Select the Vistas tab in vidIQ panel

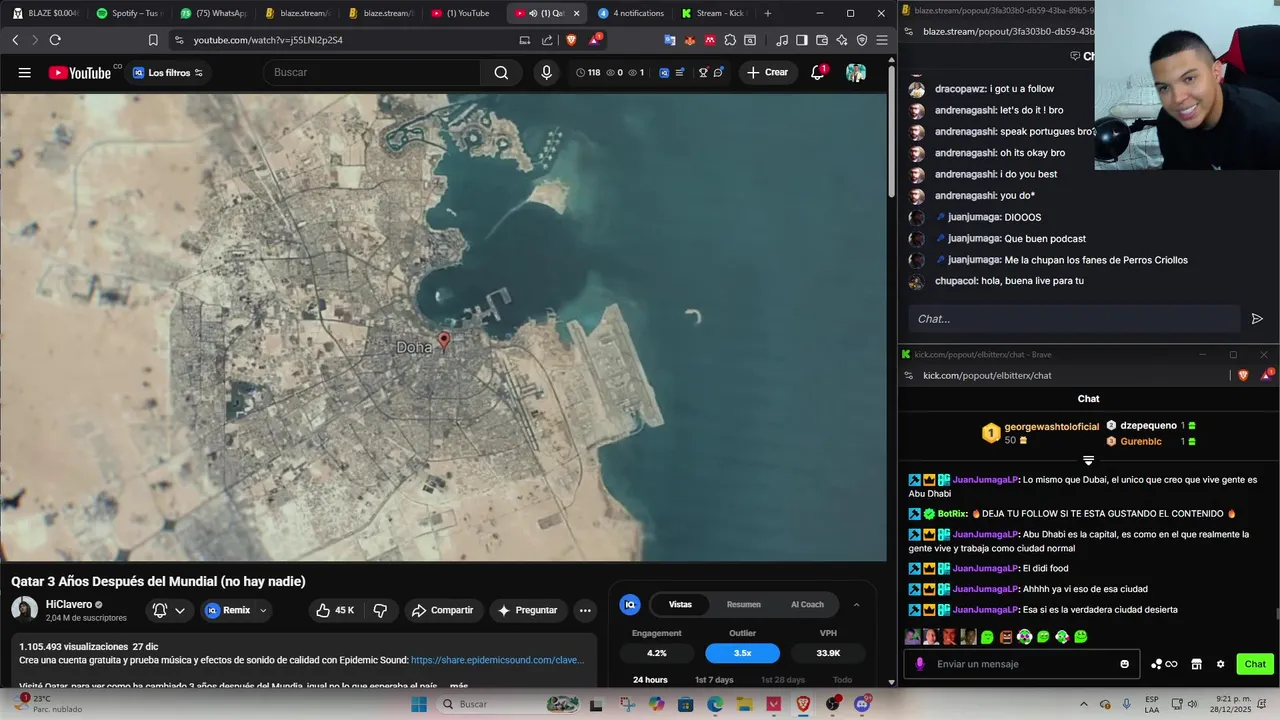point(680,604)
